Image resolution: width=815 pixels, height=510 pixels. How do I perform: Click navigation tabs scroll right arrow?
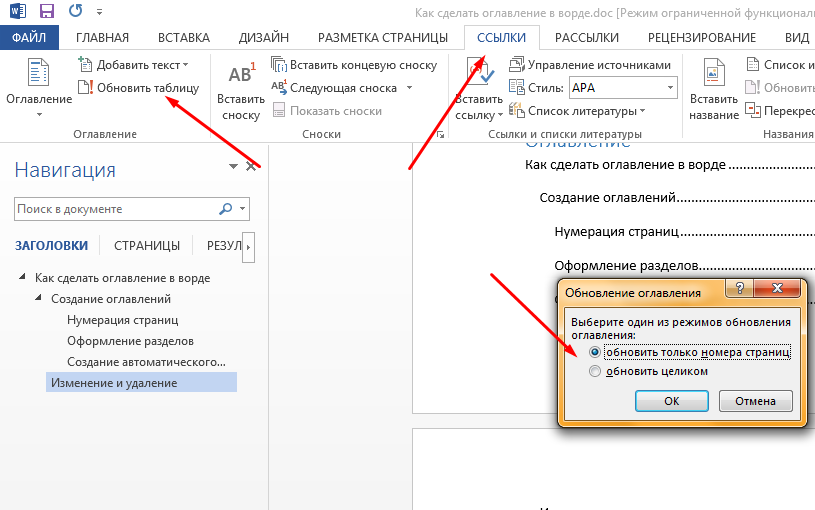(248, 247)
